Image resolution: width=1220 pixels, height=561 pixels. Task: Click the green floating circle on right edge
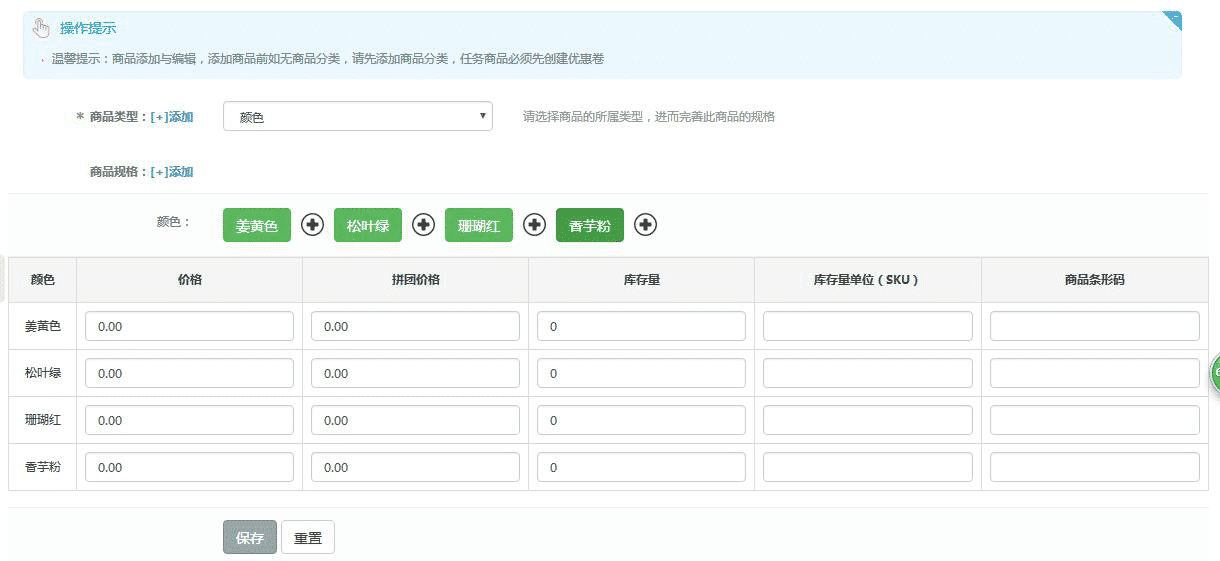click(x=1215, y=373)
